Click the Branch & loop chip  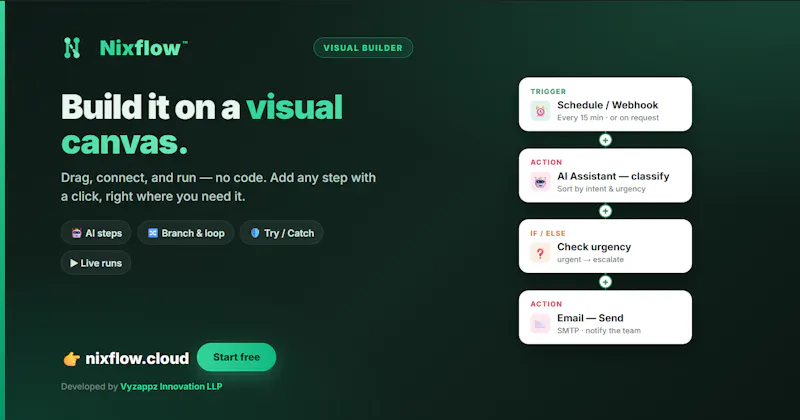186,233
